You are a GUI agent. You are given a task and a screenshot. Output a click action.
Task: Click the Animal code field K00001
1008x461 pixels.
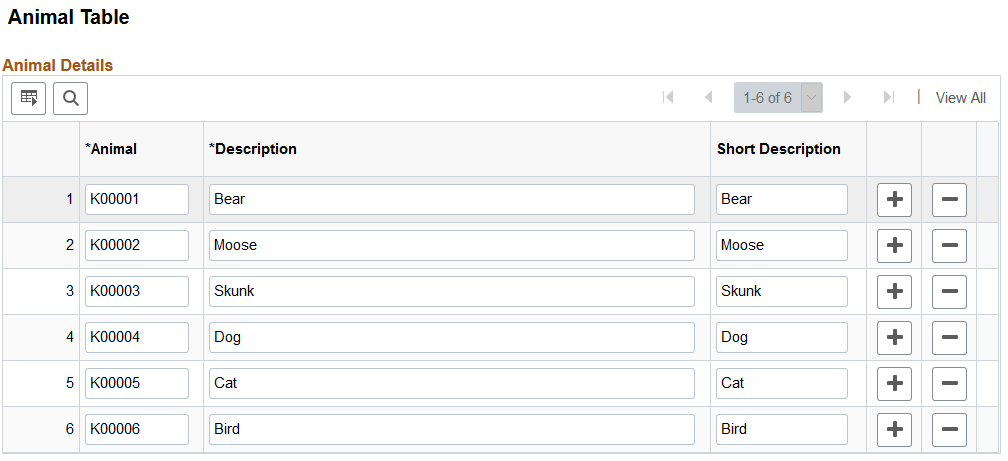137,199
